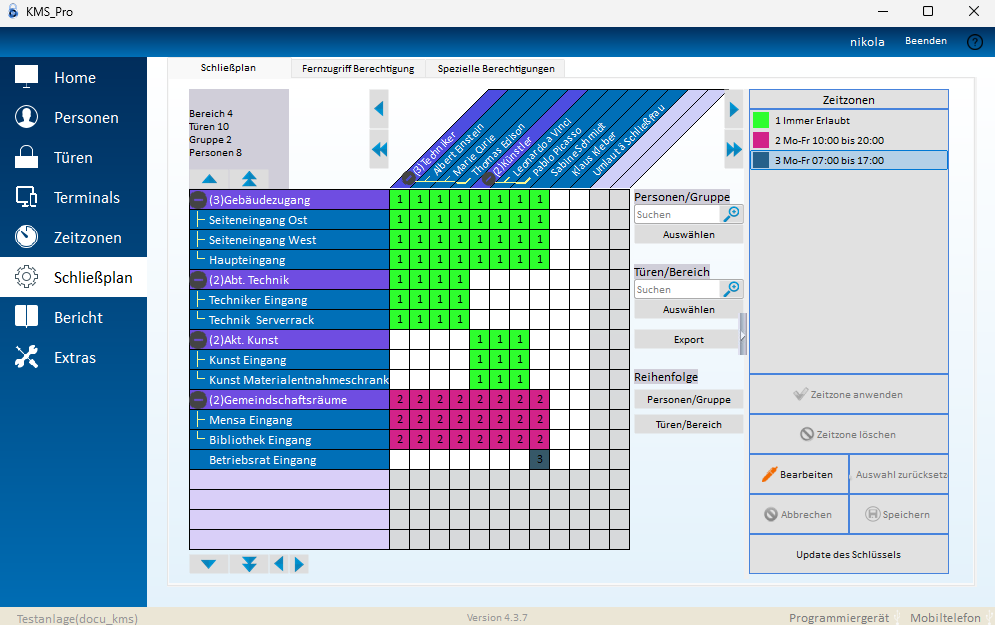Screen dimensions: 995x625
Task: Click search magnifier for Türen/Bereich
Action: tap(732, 289)
